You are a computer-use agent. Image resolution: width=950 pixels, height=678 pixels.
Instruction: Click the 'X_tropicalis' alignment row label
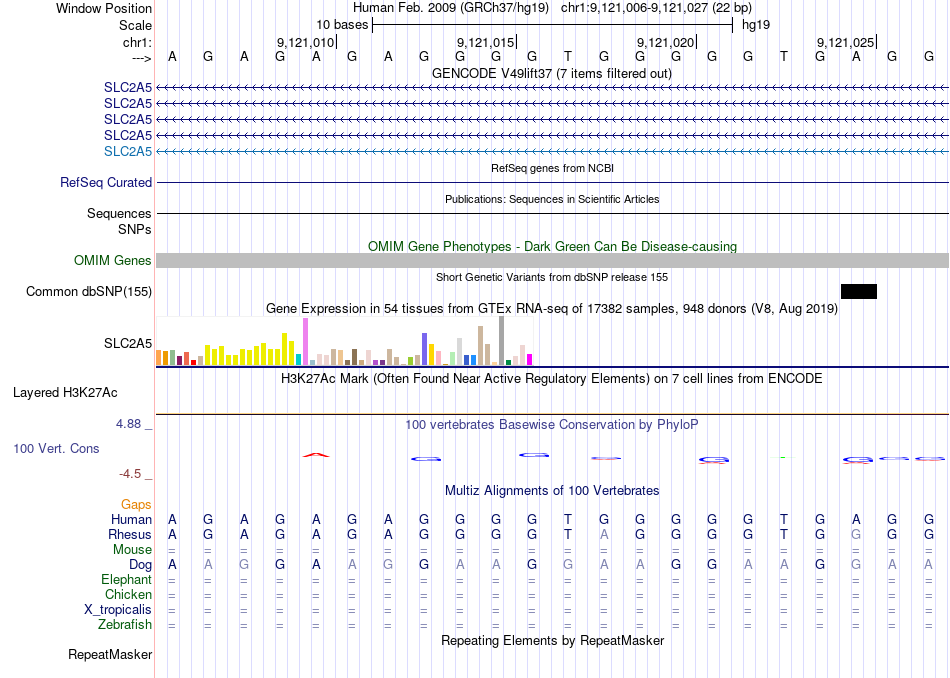[118, 610]
